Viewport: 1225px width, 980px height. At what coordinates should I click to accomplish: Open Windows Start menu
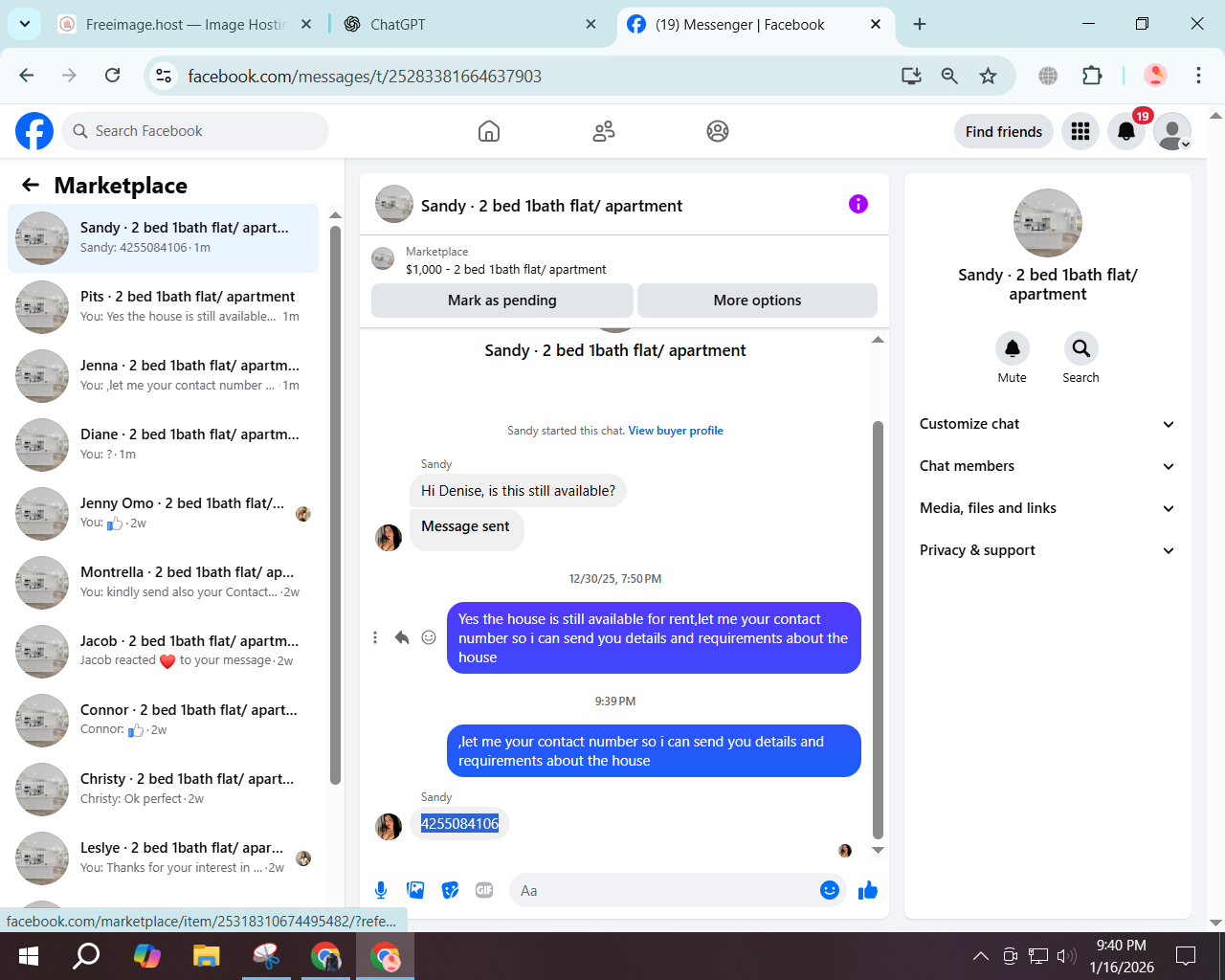click(x=29, y=956)
